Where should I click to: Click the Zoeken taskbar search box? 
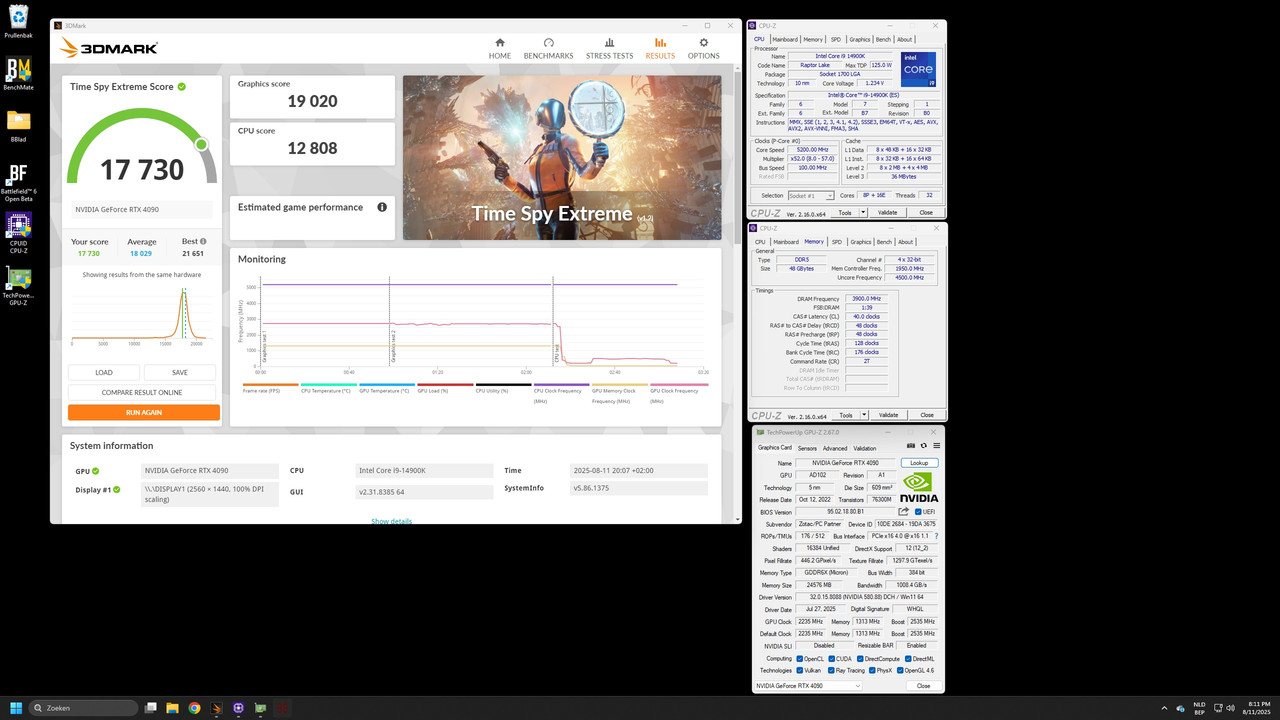point(84,708)
